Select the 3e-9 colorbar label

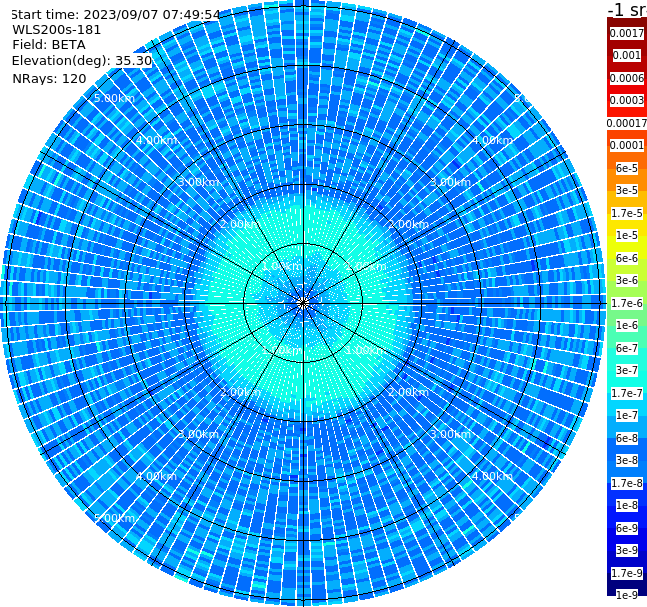[x=627, y=550]
